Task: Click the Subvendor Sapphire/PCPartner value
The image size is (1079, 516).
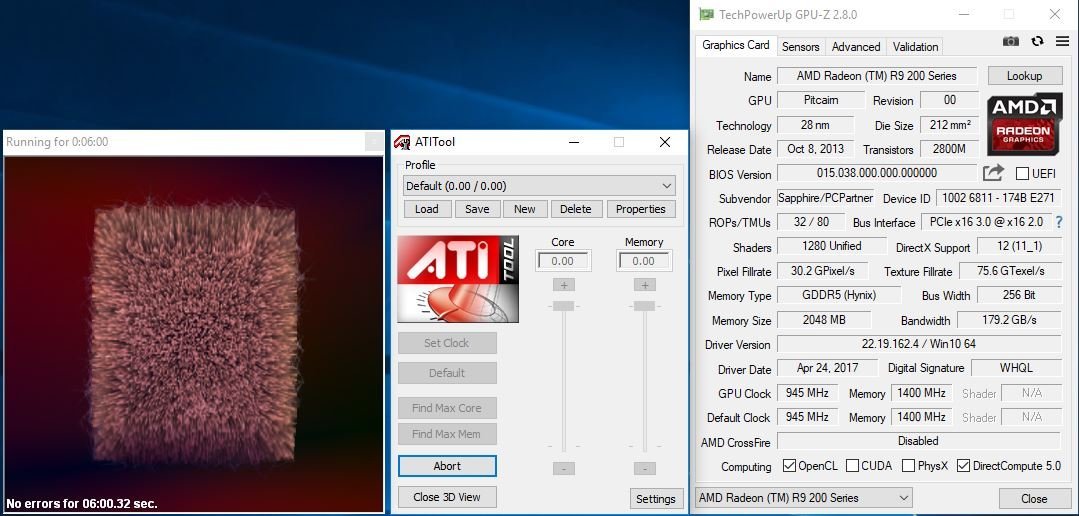Action: [825, 198]
